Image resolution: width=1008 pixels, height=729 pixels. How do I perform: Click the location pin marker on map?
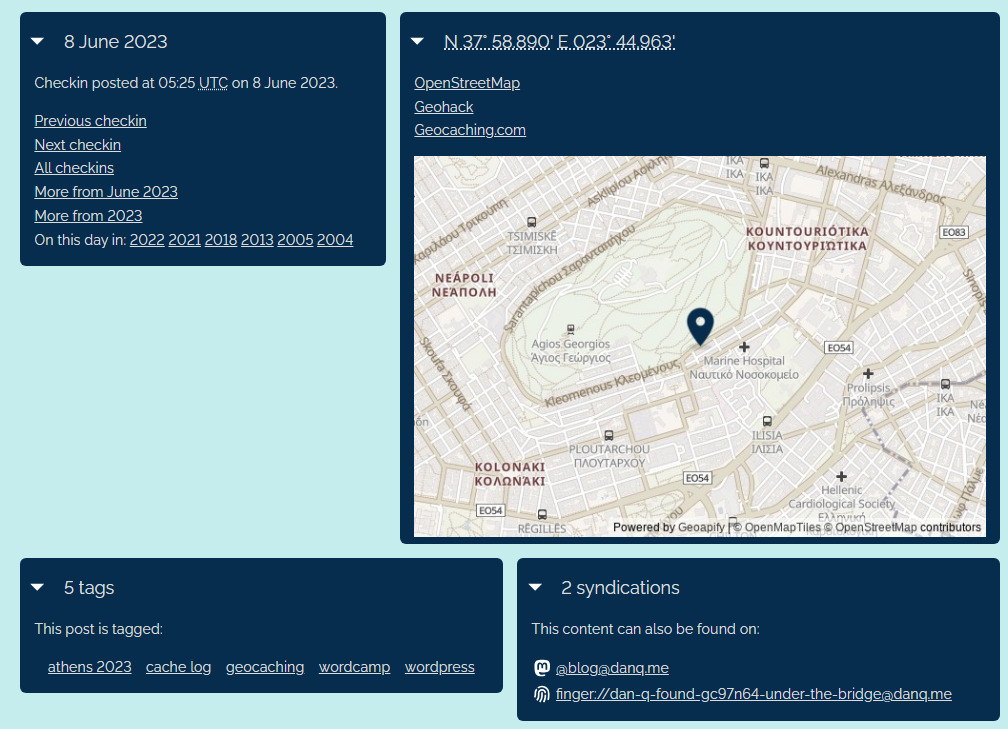[700, 325]
